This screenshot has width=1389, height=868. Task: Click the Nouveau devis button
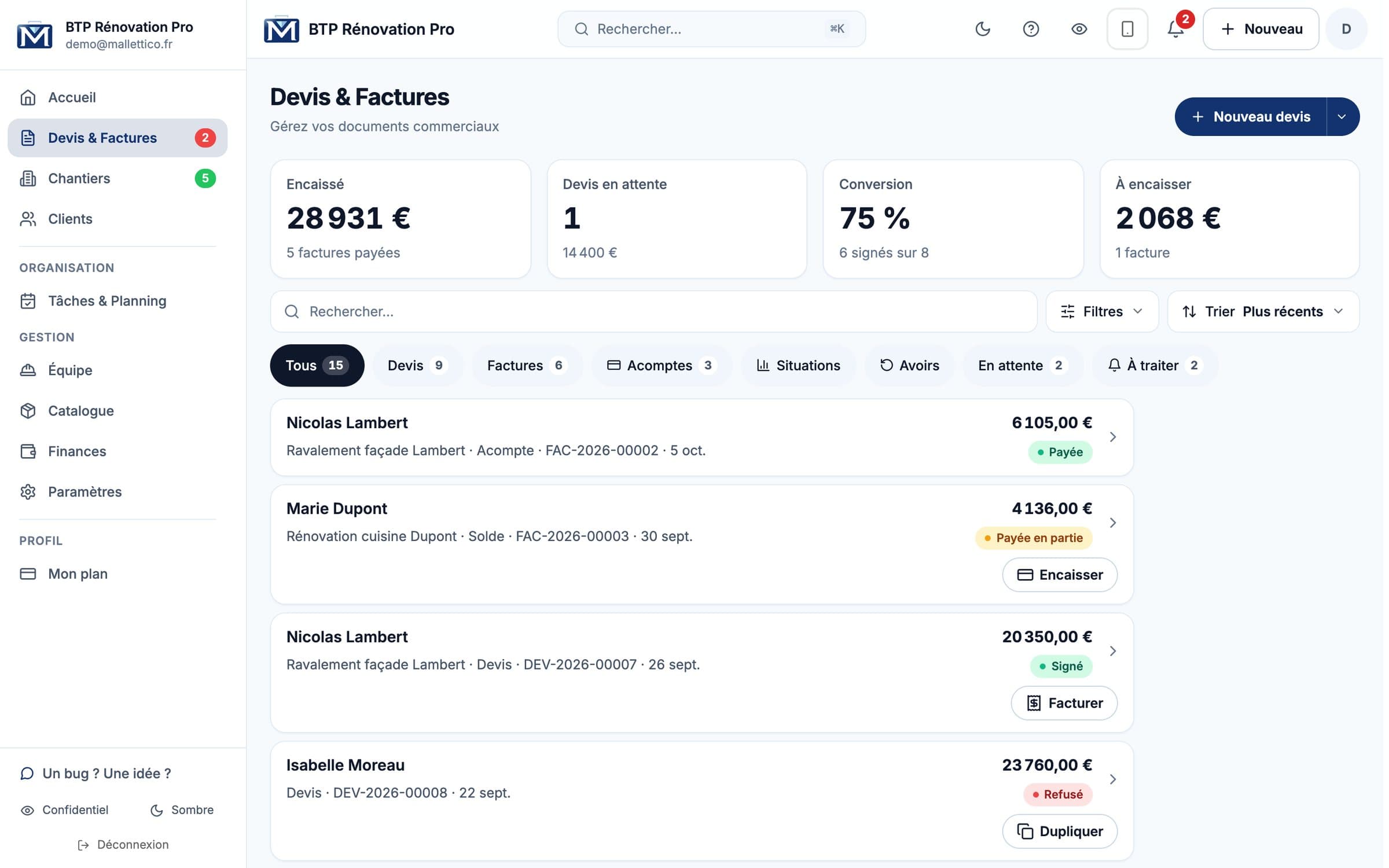click(x=1251, y=117)
